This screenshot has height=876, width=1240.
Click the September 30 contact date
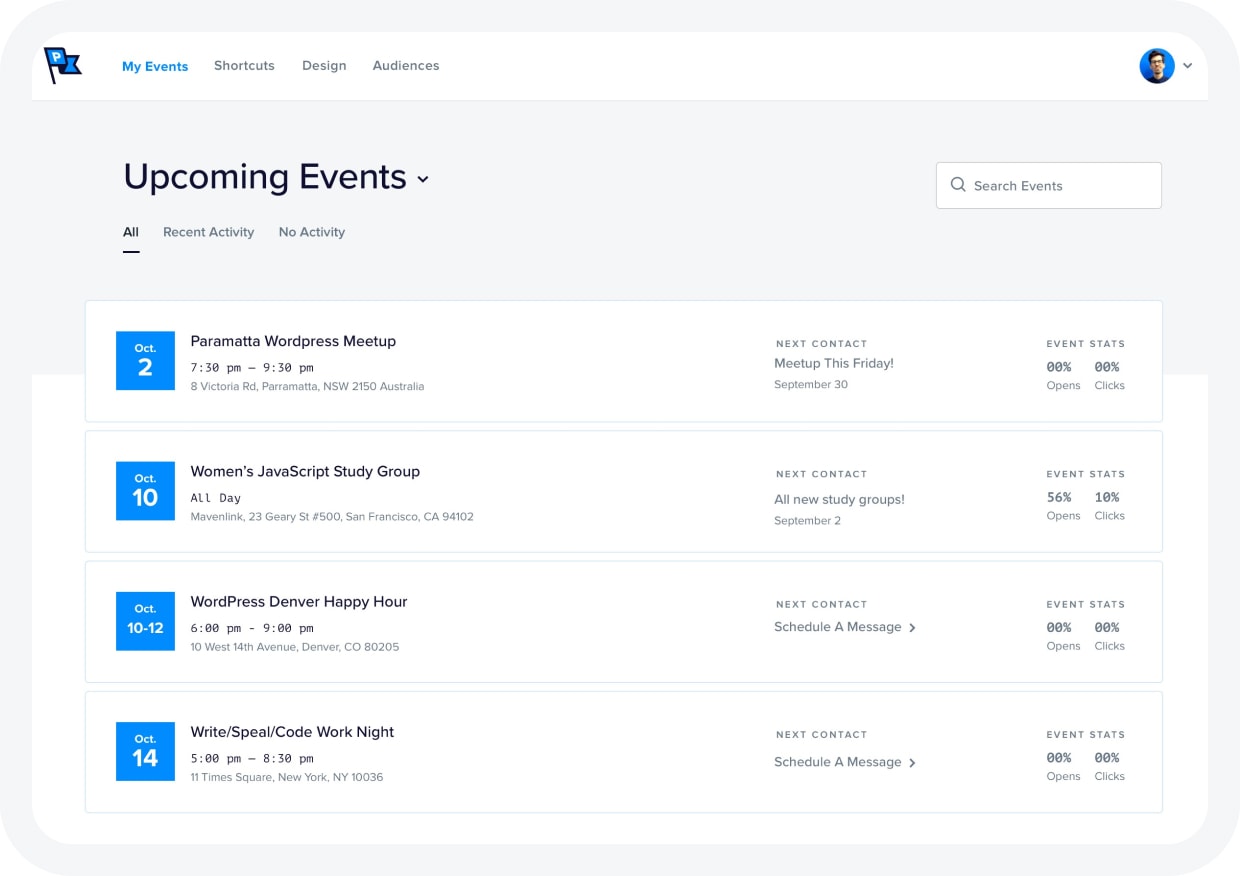[811, 385]
